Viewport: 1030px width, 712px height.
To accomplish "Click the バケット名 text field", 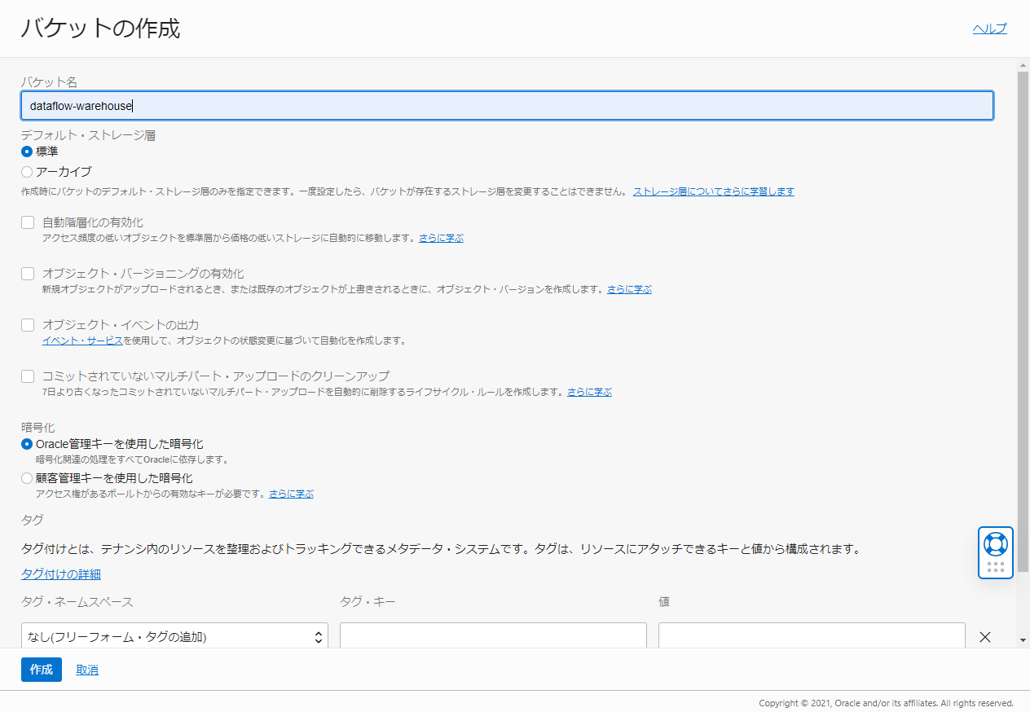I will 507,106.
